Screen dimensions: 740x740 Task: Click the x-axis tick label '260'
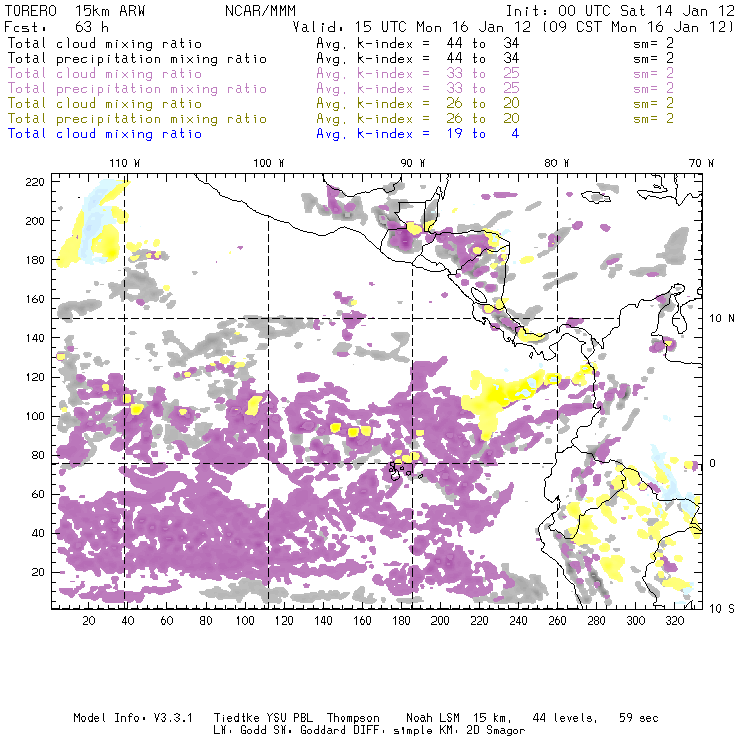pos(557,621)
